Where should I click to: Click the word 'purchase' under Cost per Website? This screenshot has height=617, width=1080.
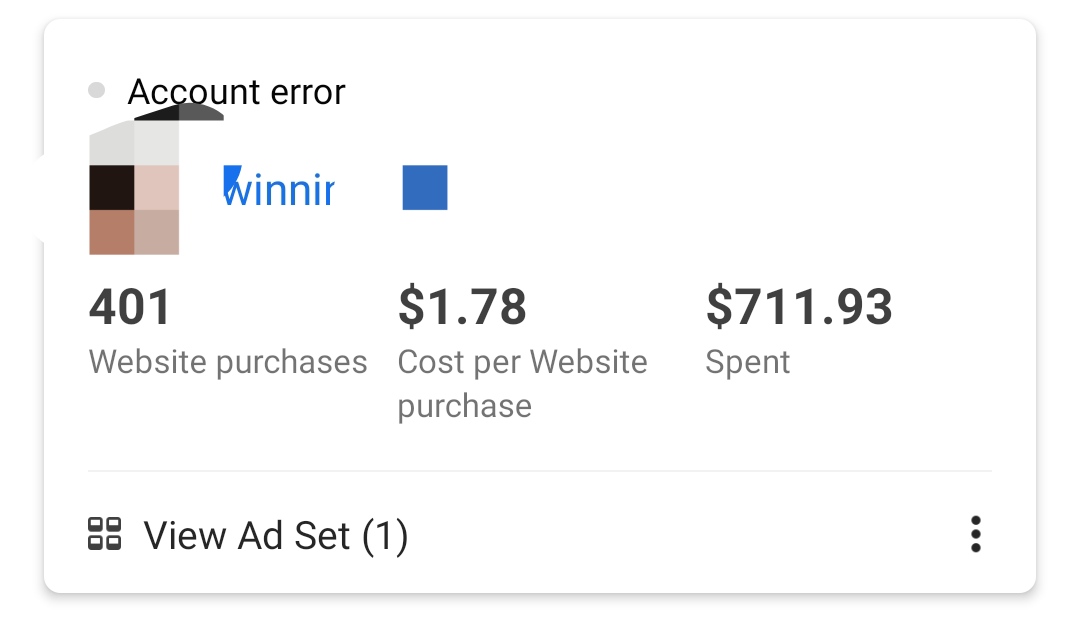(464, 406)
